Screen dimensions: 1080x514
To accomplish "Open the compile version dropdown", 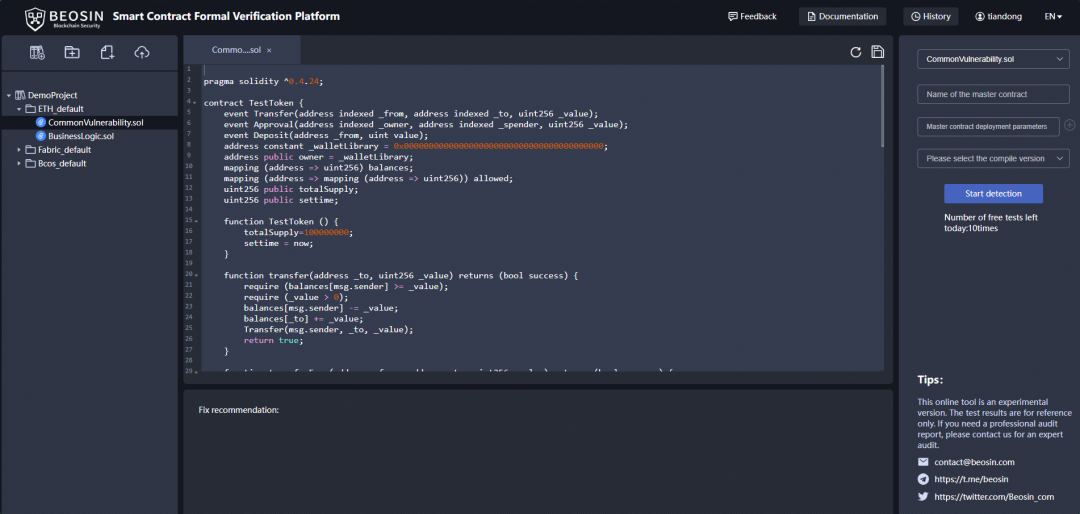I will [x=993, y=159].
